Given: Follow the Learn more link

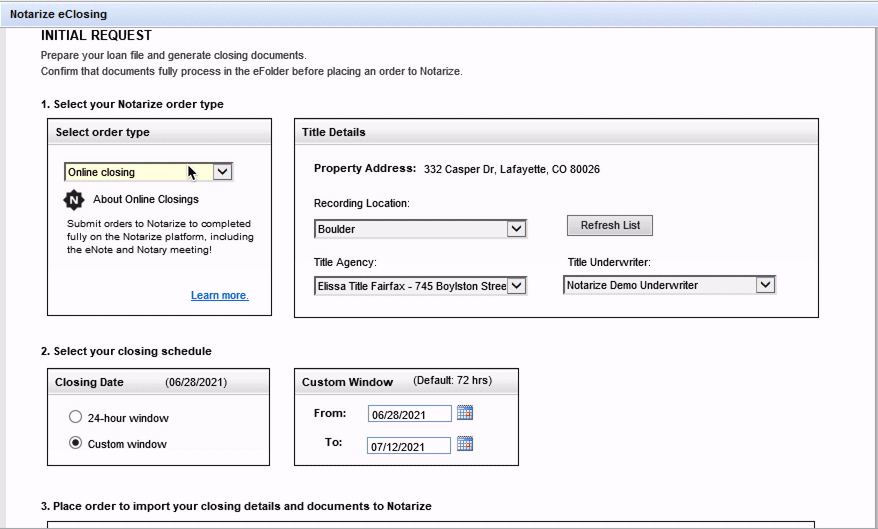Looking at the screenshot, I should point(220,295).
